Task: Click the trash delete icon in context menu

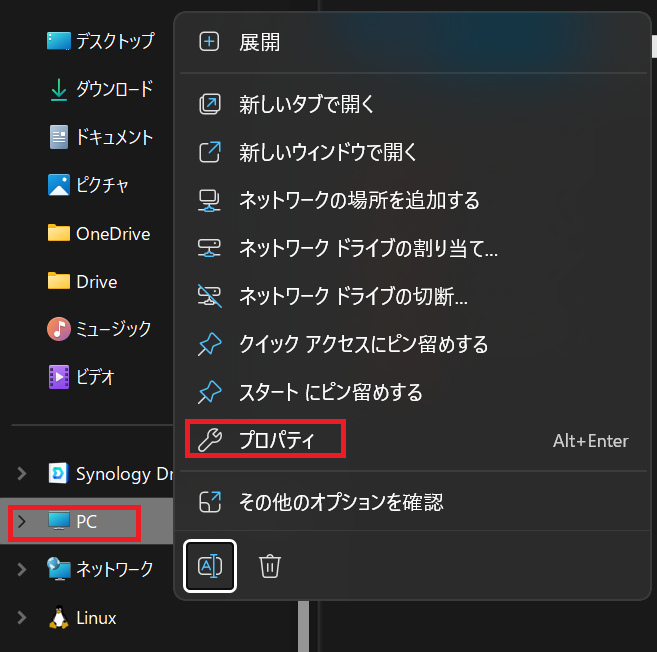Action: click(270, 566)
